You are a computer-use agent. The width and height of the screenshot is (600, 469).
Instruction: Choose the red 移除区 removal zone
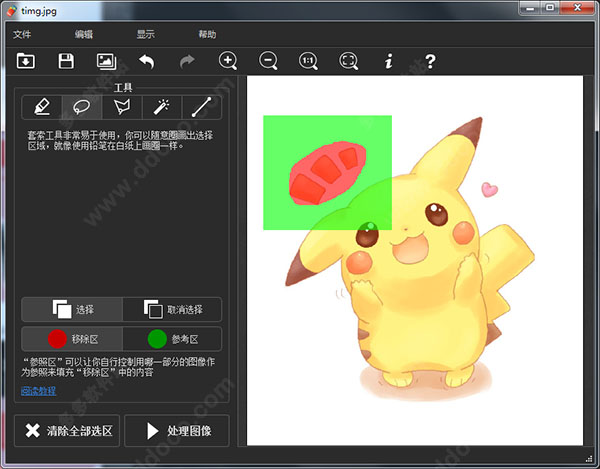(72, 339)
